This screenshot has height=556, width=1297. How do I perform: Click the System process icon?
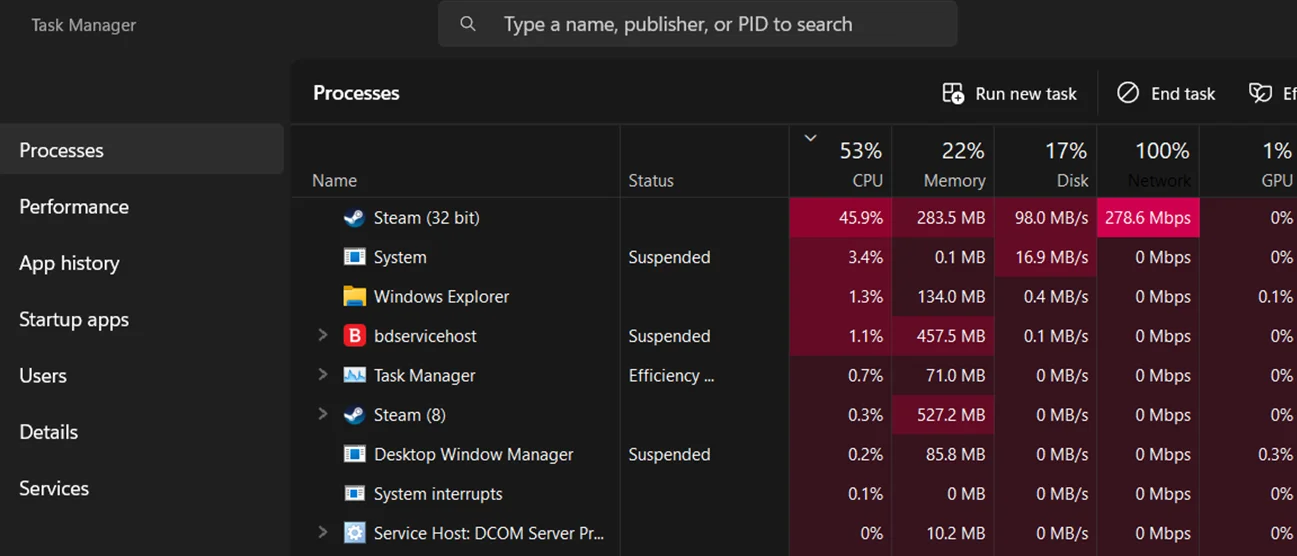coord(354,257)
